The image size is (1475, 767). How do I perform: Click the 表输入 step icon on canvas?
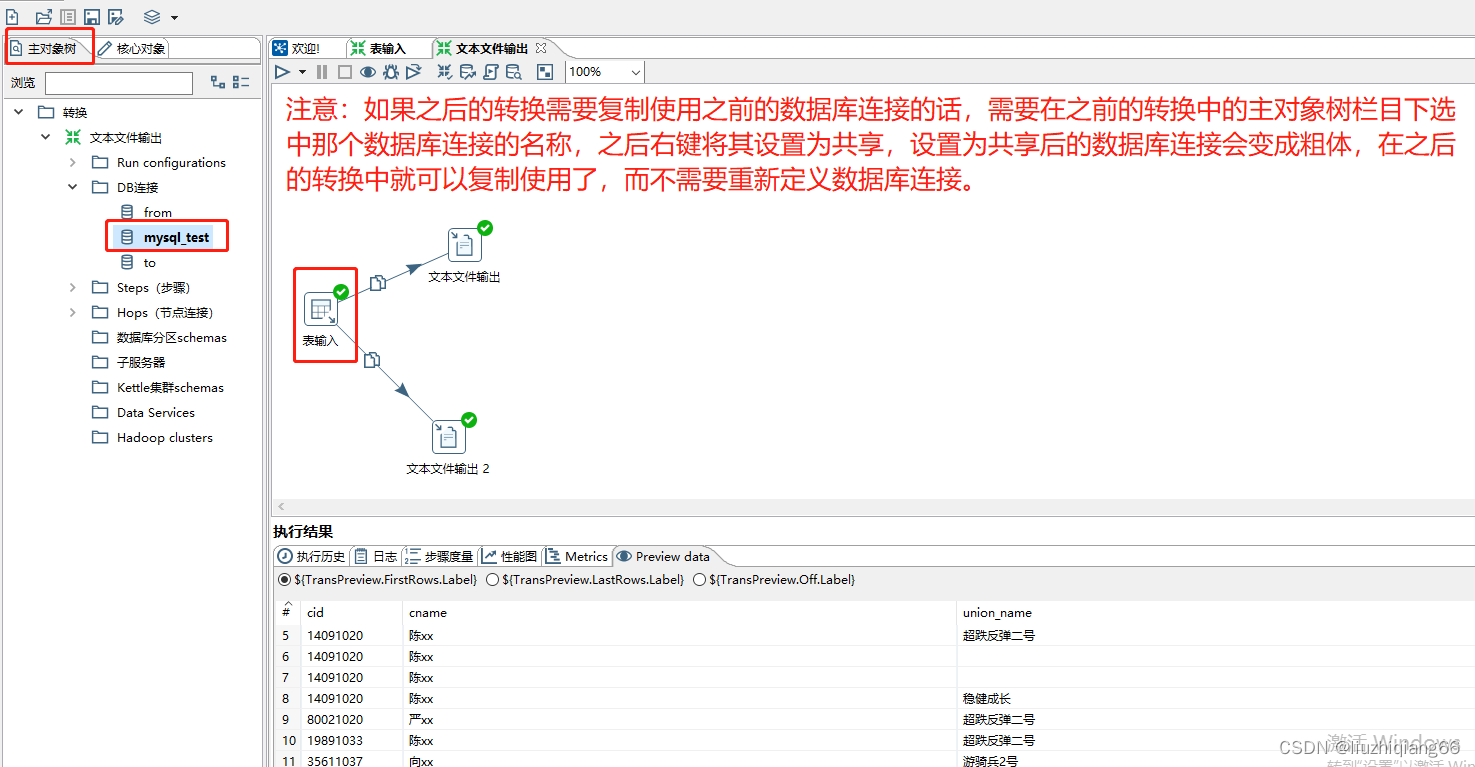tap(321, 309)
